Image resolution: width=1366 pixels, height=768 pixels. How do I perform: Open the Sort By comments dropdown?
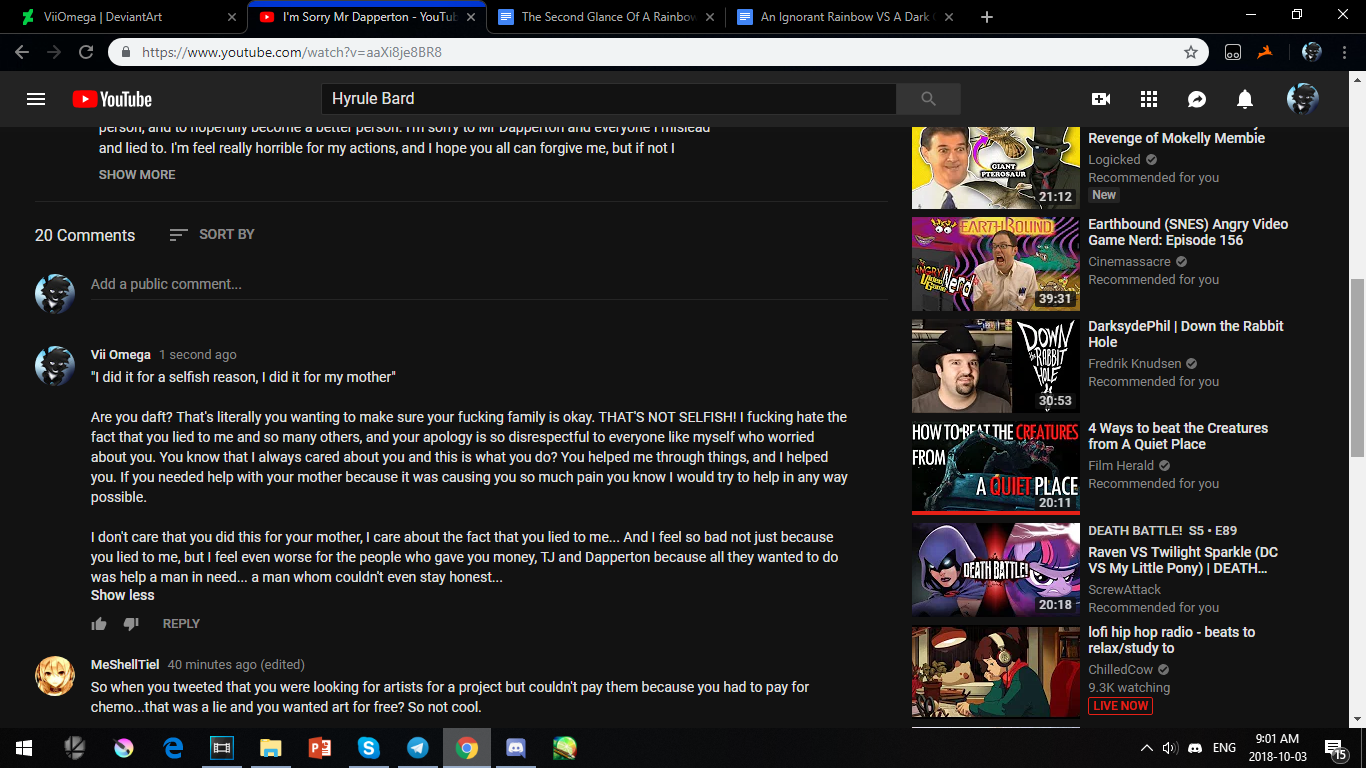[x=212, y=234]
